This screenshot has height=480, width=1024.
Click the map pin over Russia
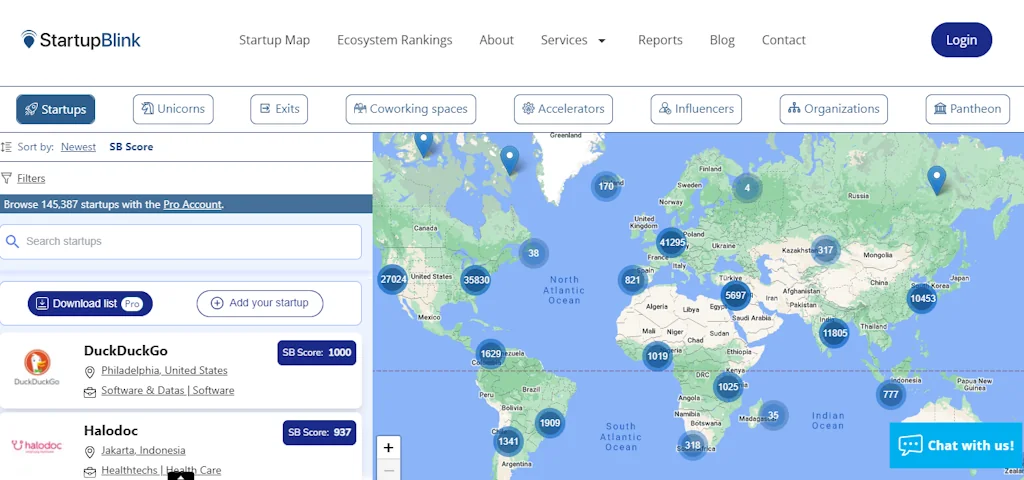pyautogui.click(x=936, y=180)
